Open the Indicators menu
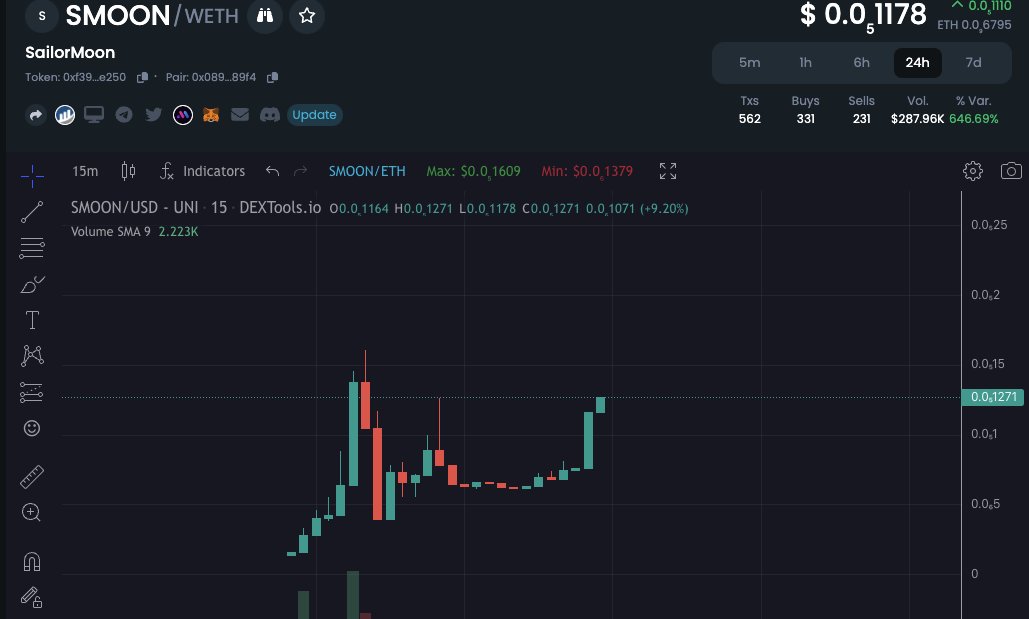This screenshot has height=619, width=1029. tap(203, 171)
